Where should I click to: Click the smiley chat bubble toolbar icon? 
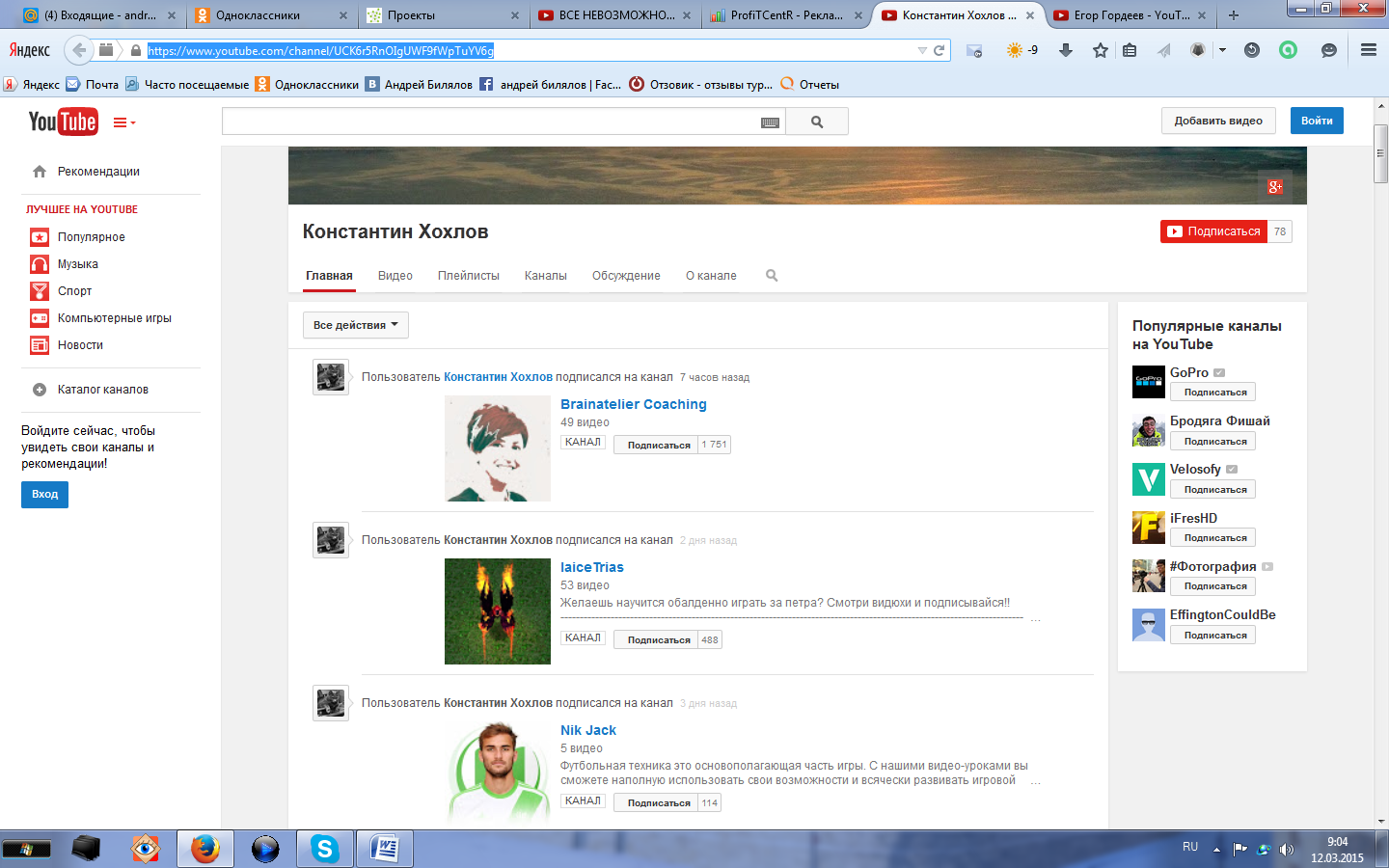point(1329,50)
